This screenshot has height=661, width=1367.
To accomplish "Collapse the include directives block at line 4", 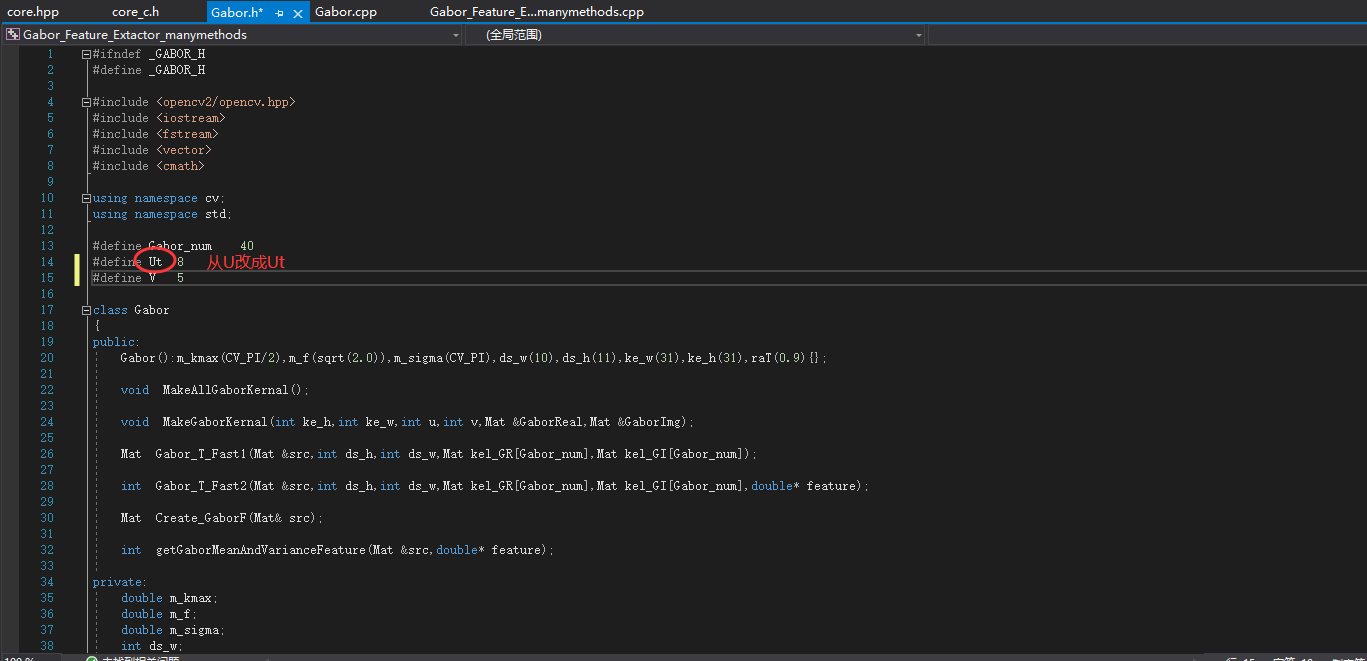I will click(86, 101).
